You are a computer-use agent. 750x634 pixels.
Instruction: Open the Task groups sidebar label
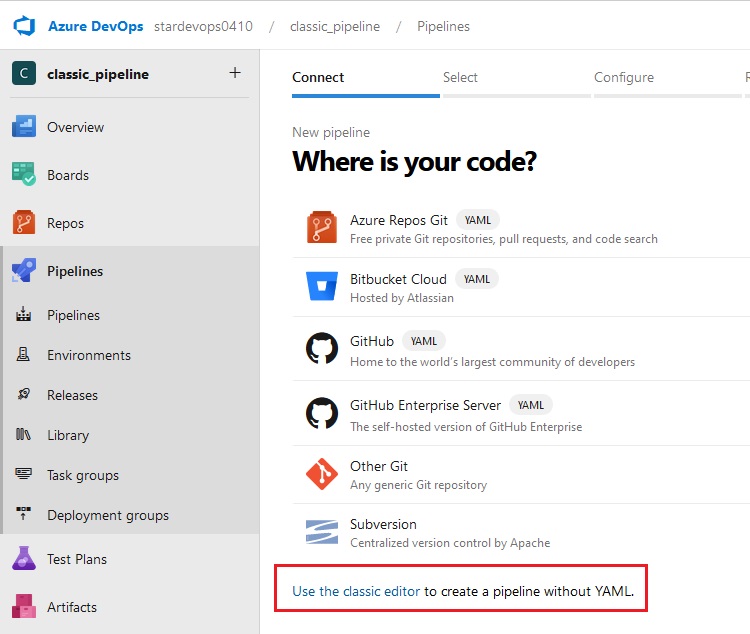point(83,476)
